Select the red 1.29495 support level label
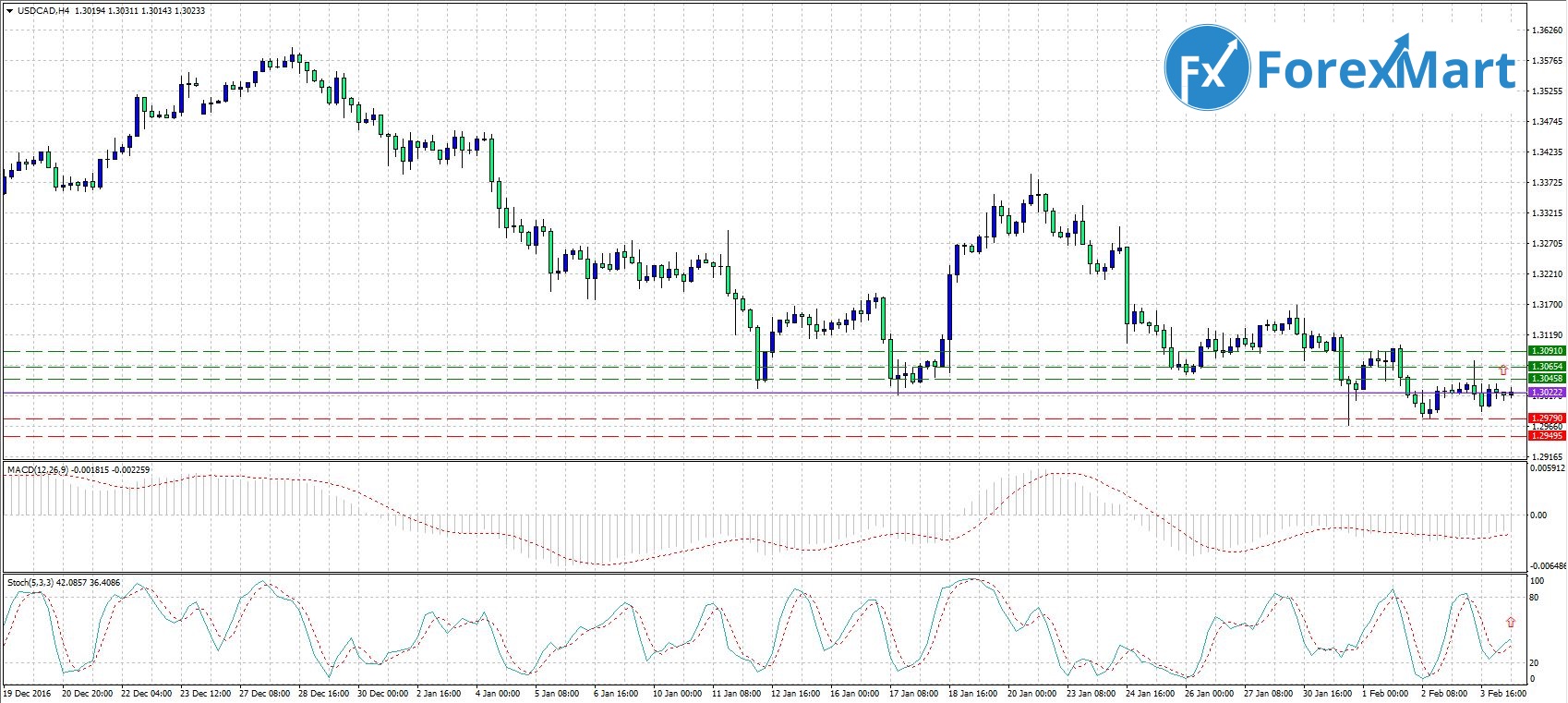The width and height of the screenshot is (1568, 703). (x=1547, y=436)
